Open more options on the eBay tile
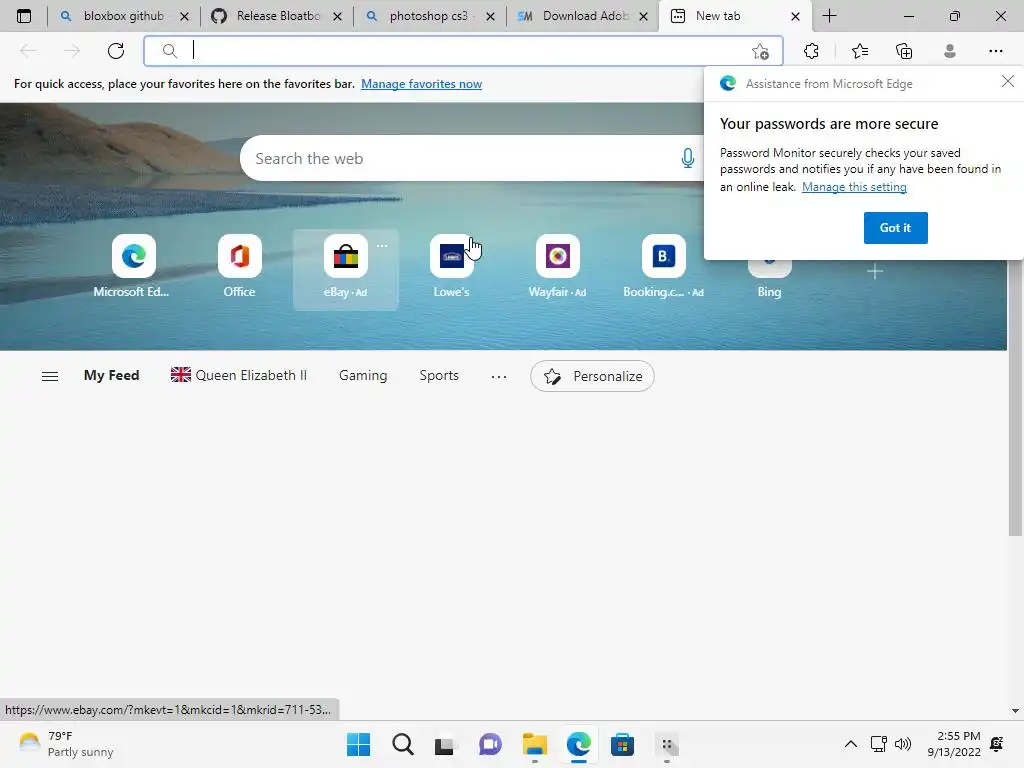 click(382, 246)
